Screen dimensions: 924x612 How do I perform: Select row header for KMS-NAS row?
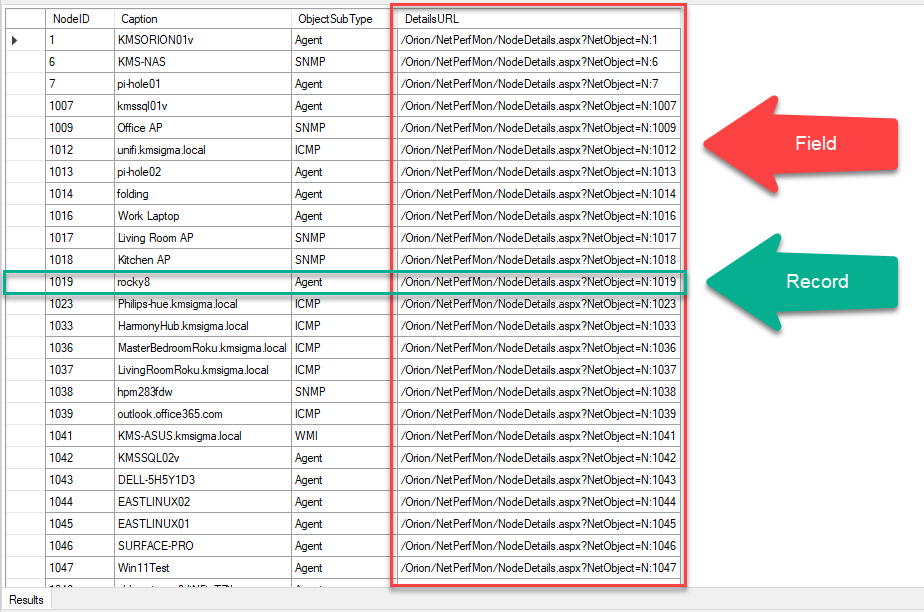click(x=26, y=62)
